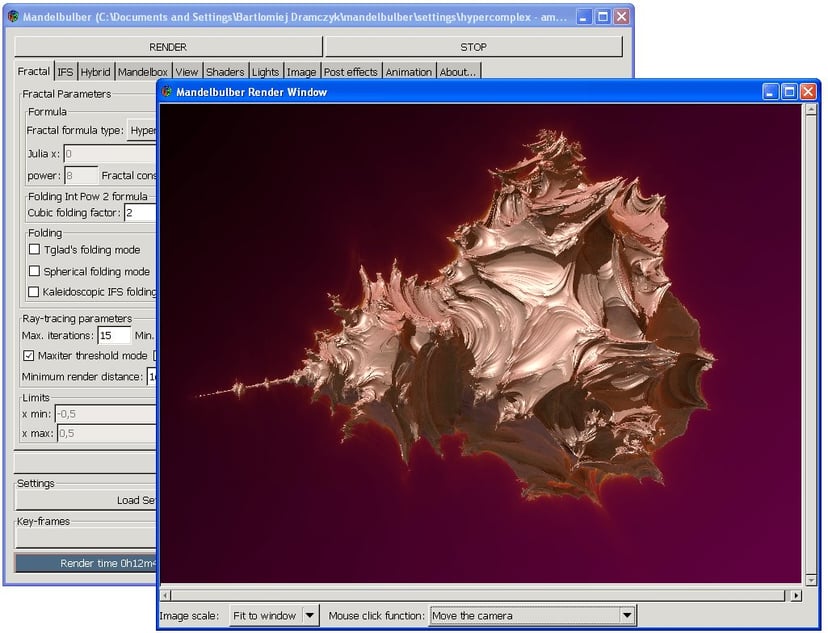Click the Mandelbulber Render Window title bar icon
Viewport: 828px width, 633px height.
pyautogui.click(x=167, y=92)
